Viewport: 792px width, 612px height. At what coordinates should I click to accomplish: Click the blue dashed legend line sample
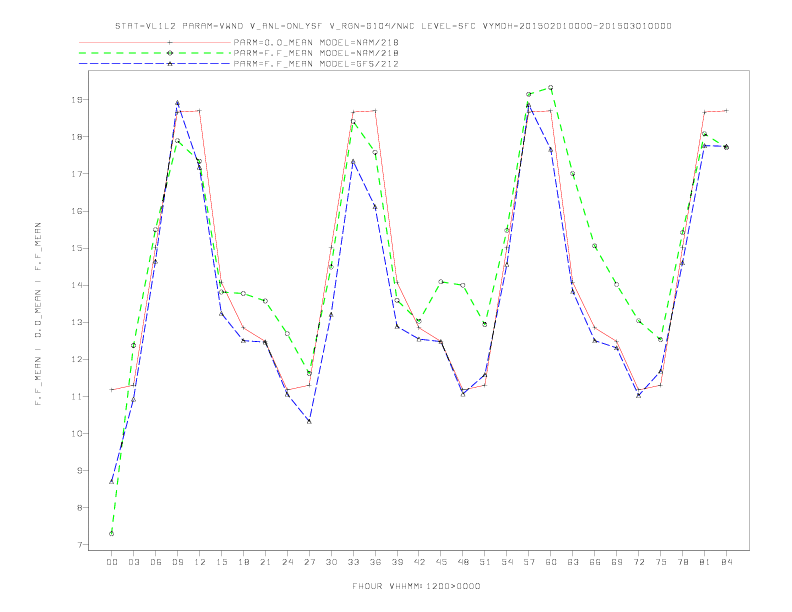pos(155,64)
